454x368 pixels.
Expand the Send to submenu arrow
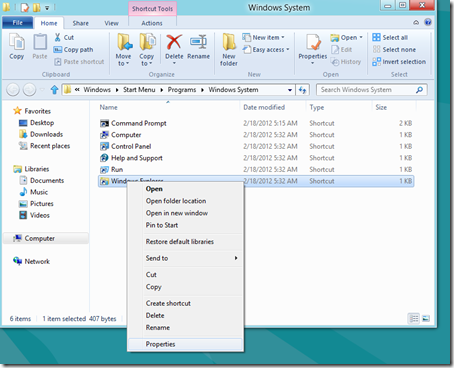pos(236,258)
